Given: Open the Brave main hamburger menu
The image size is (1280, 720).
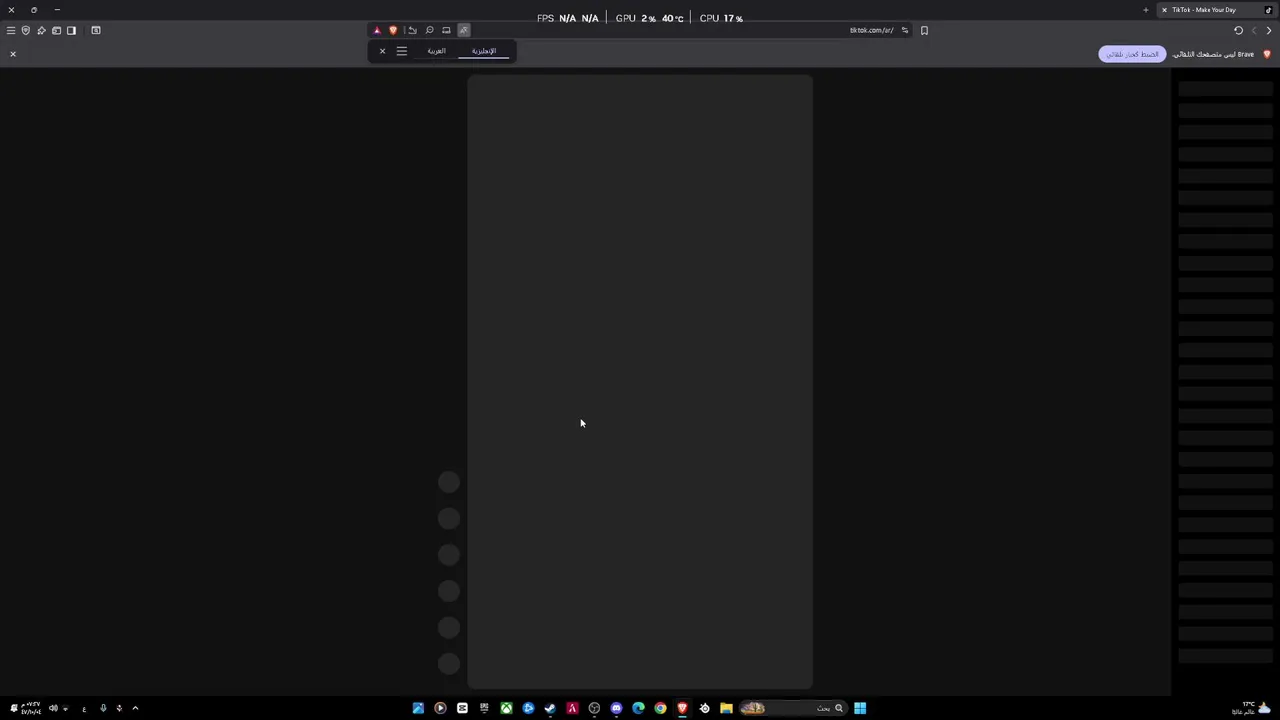Looking at the screenshot, I should point(11,30).
